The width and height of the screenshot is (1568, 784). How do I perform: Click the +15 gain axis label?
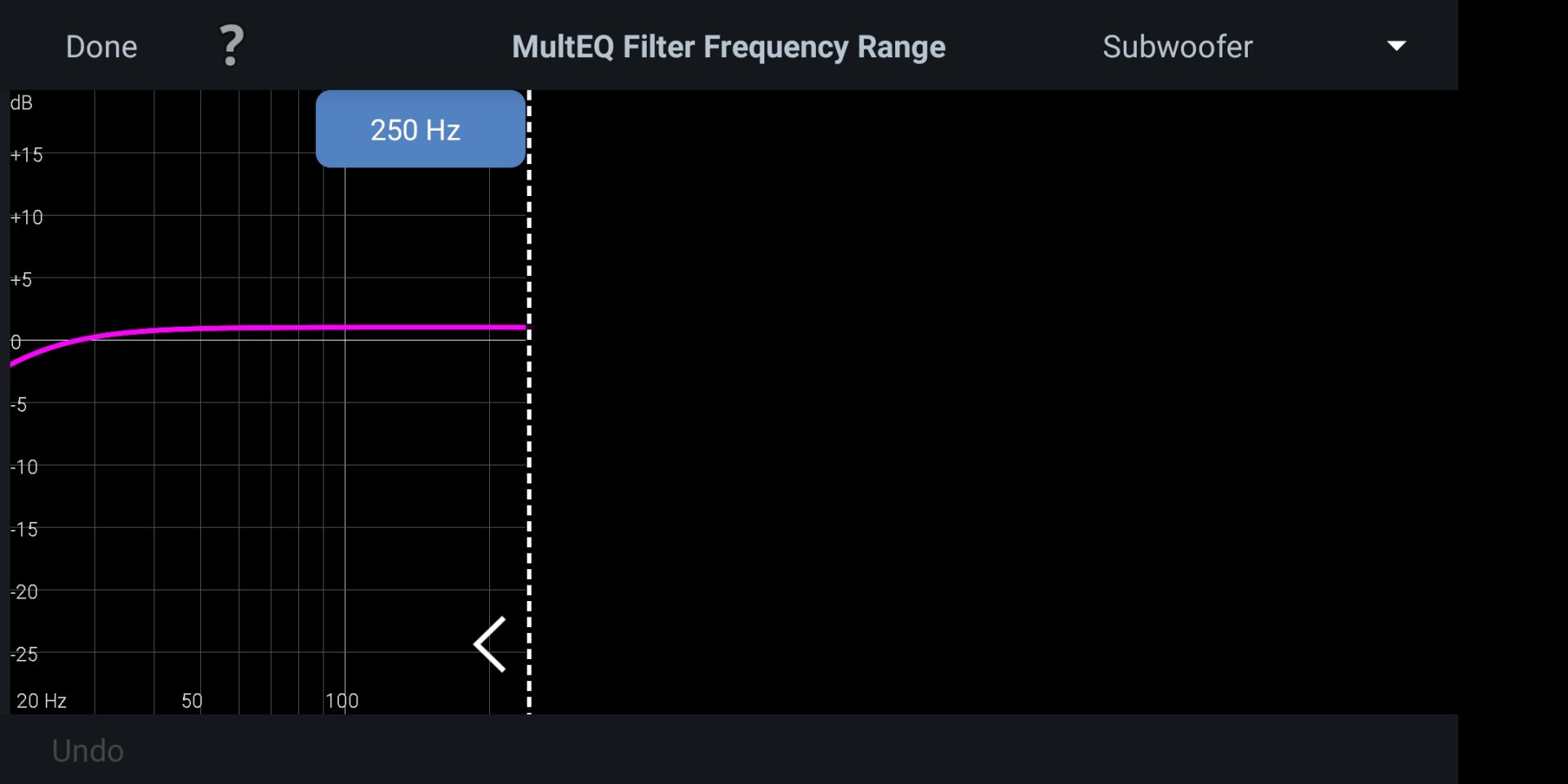point(26,155)
